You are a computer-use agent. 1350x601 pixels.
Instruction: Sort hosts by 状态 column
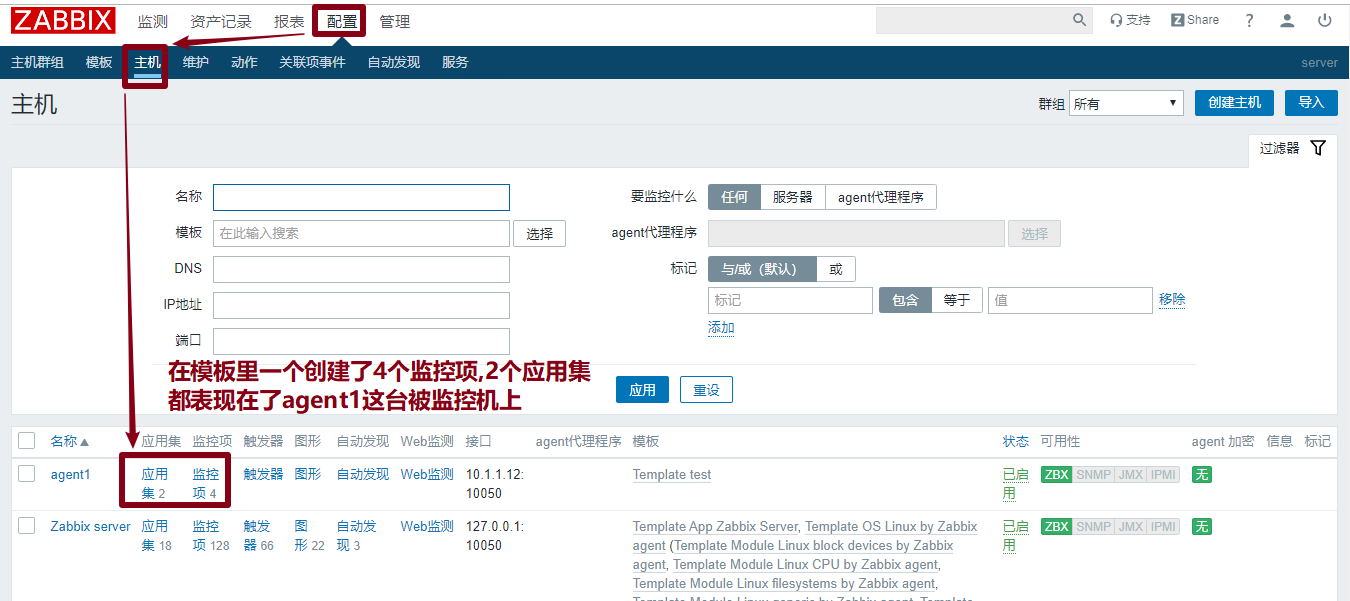pyautogui.click(x=1015, y=441)
